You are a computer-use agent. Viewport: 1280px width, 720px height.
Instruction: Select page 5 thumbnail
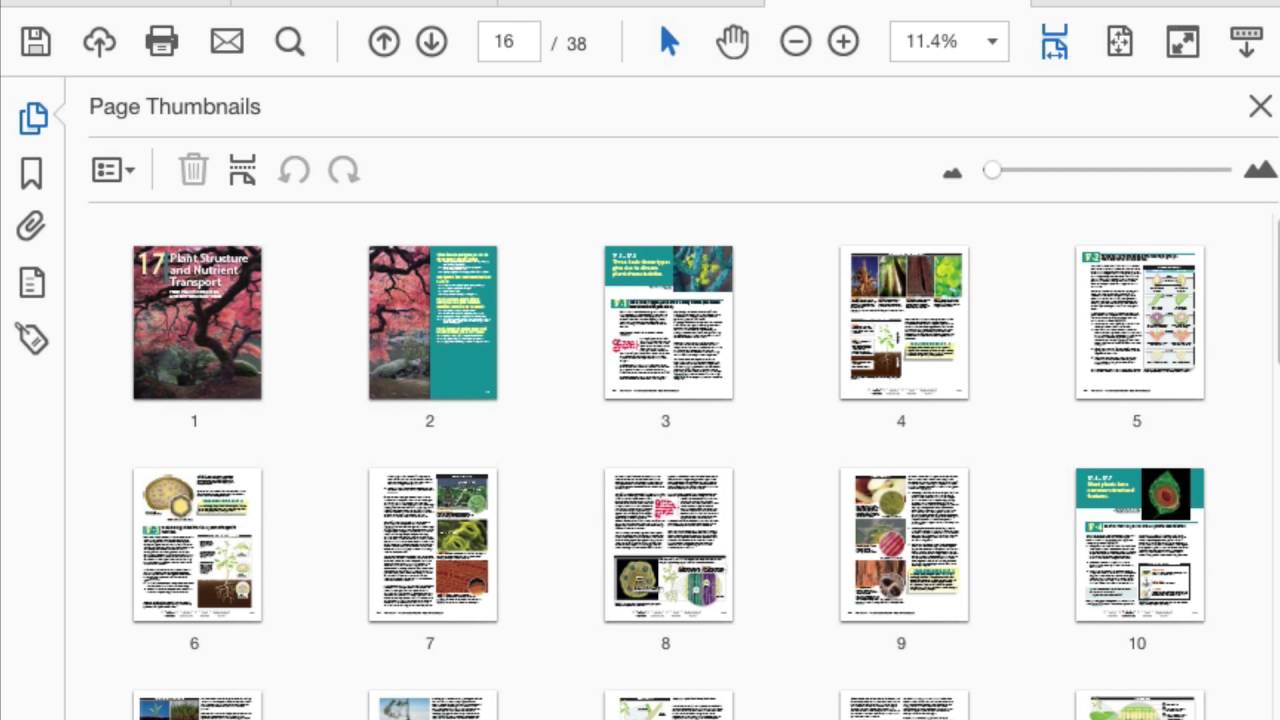pyautogui.click(x=1140, y=322)
